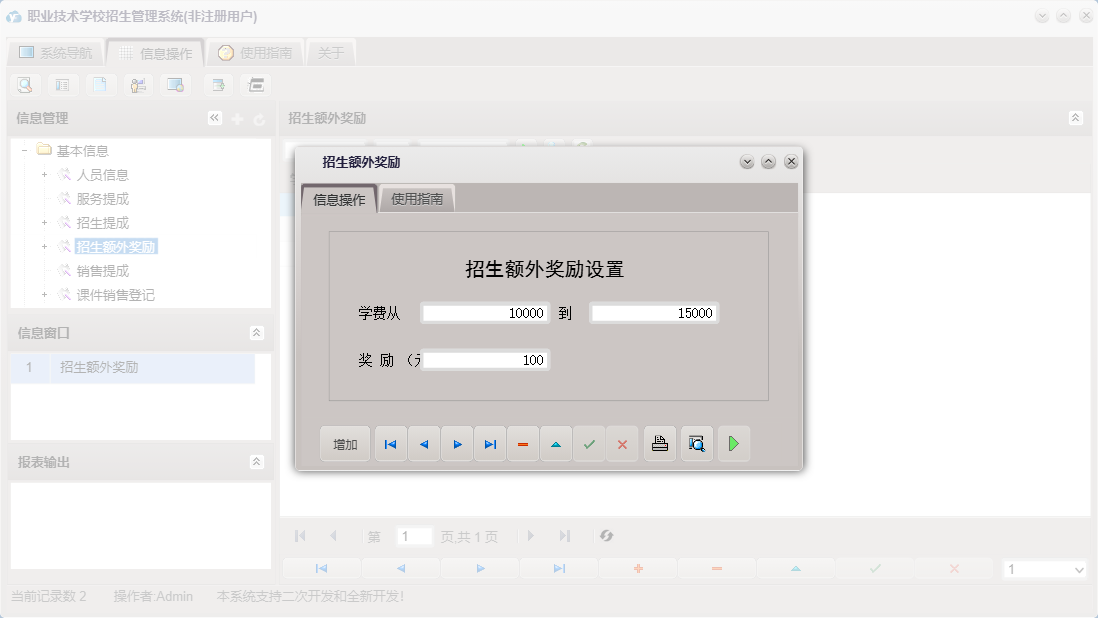The image size is (1098, 618).
Task: Click the personnel chart icon in the top toolbar
Action: pos(138,85)
